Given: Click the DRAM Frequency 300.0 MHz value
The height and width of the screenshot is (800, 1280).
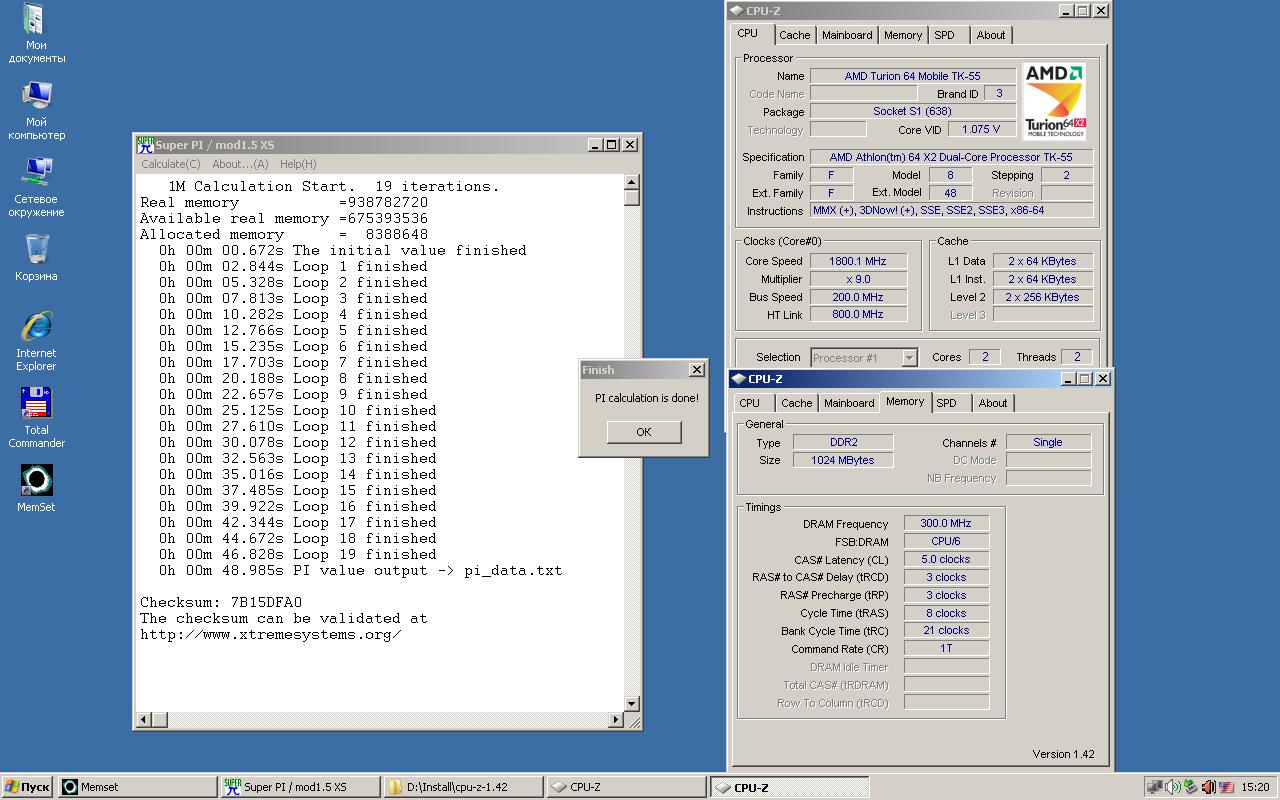Looking at the screenshot, I should click(x=946, y=523).
